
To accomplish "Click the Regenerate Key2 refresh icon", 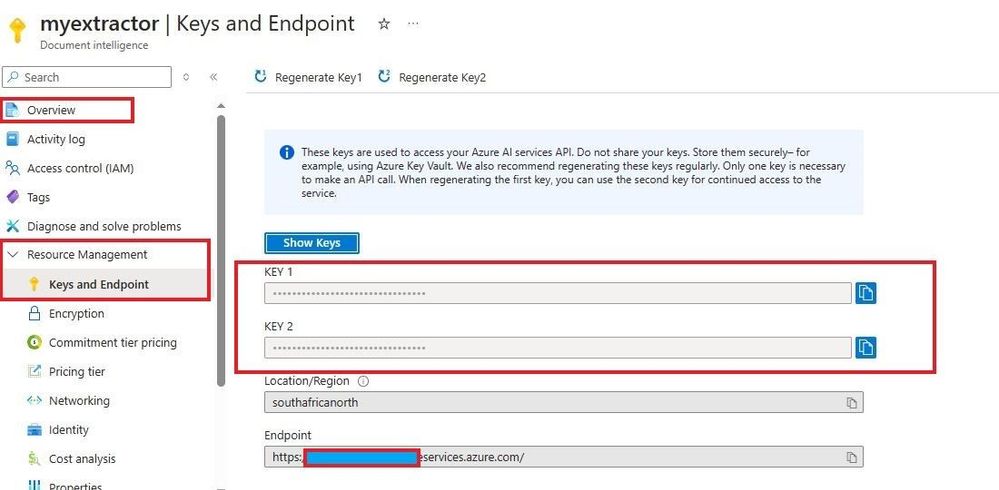I will pyautogui.click(x=384, y=76).
